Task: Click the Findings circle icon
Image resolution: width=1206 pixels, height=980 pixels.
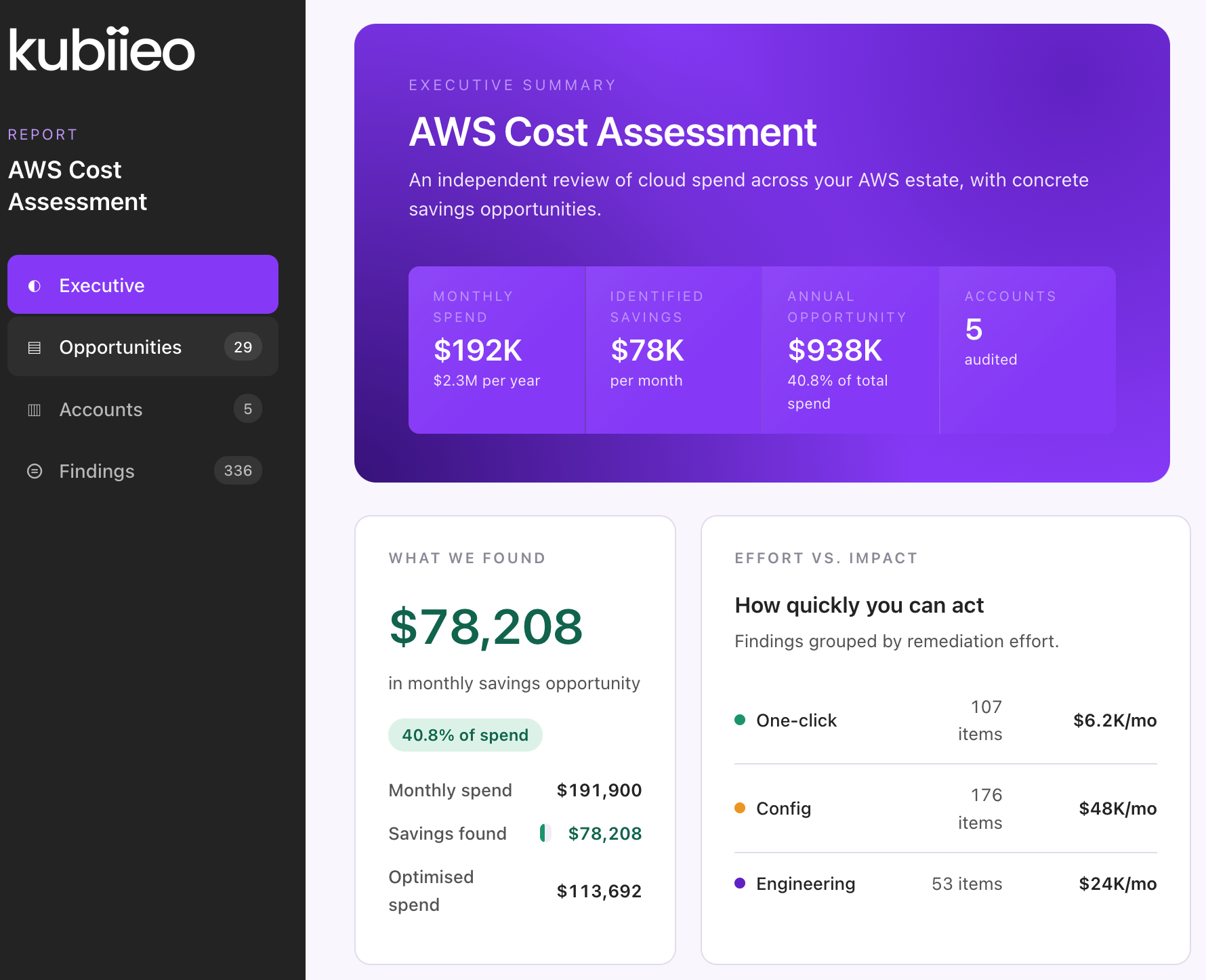Action: coord(35,471)
